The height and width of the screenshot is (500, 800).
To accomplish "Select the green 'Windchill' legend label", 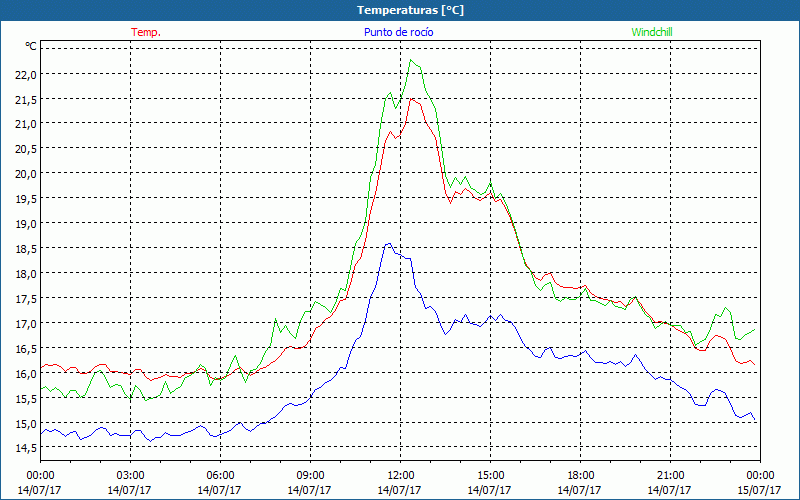I will 652,32.
